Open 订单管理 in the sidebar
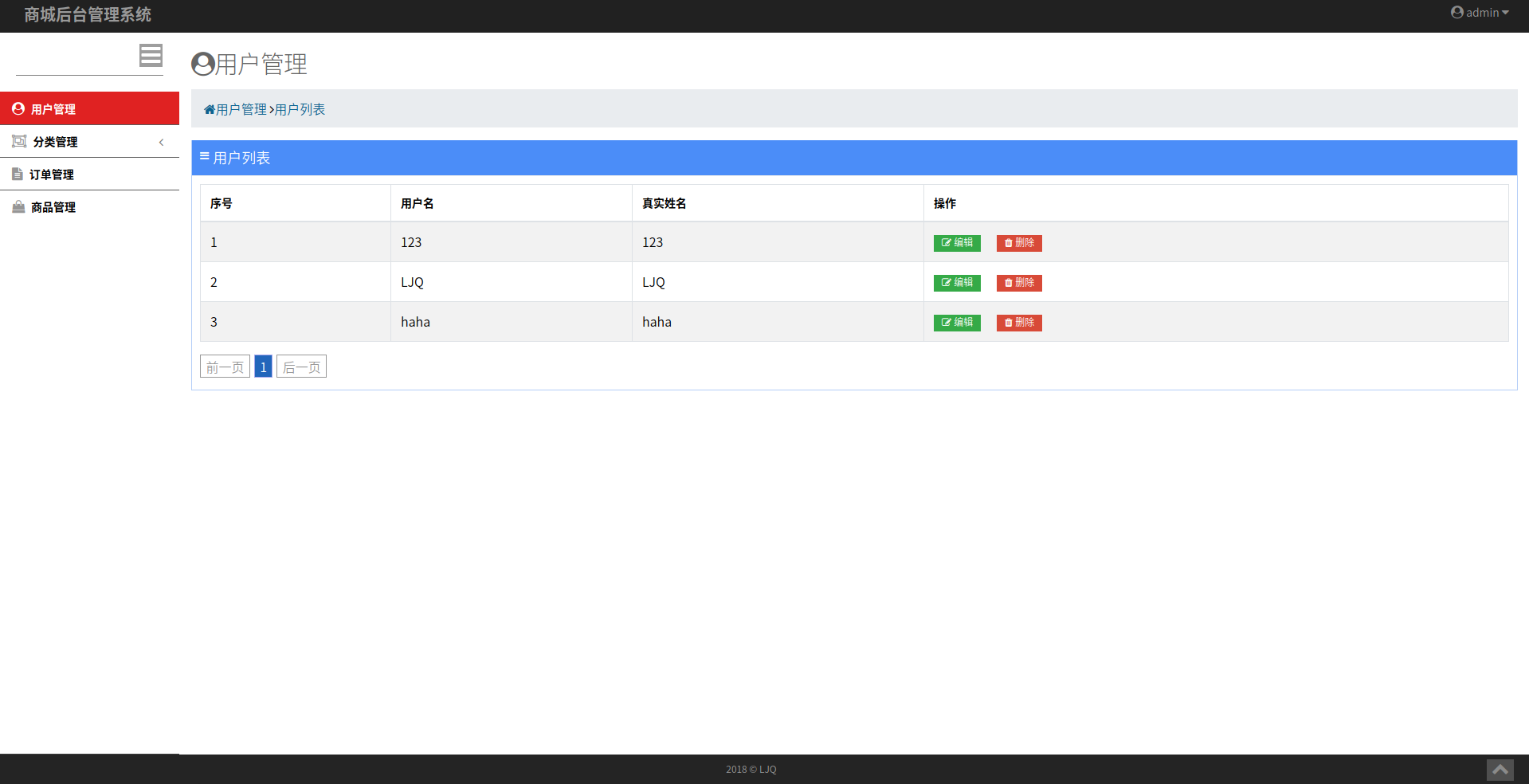Viewport: 1529px width, 784px height. [89, 174]
